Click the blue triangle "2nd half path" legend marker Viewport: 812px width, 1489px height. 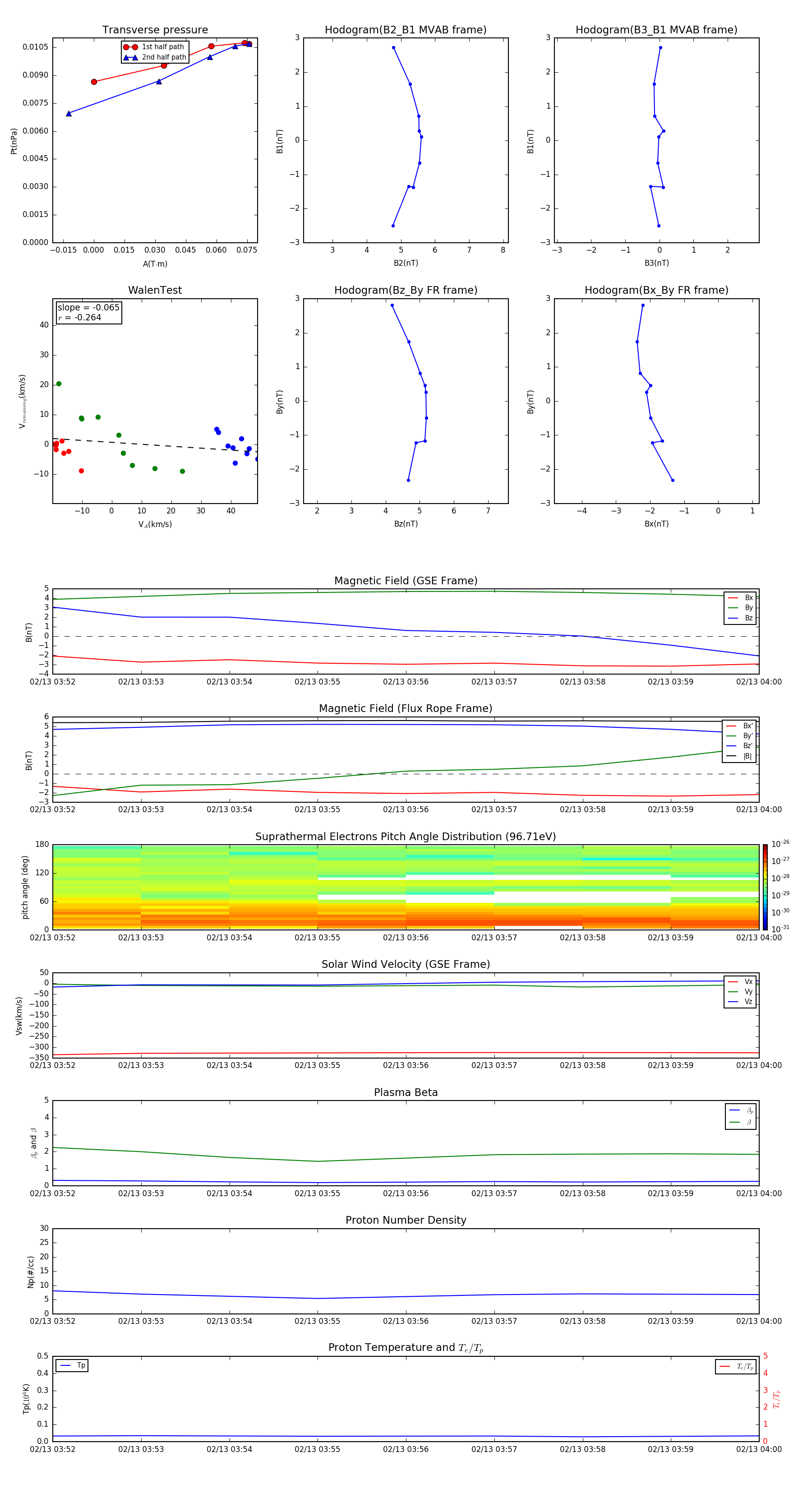click(130, 57)
